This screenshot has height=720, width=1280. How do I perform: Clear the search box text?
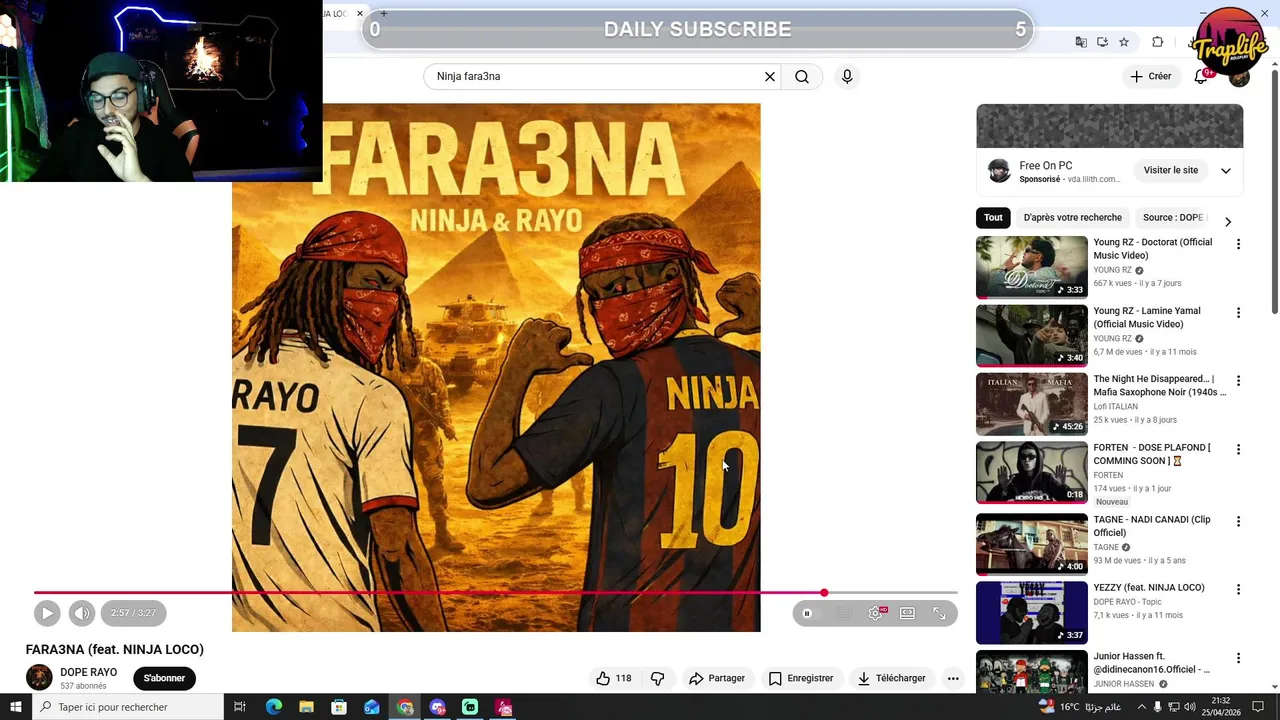coord(770,76)
